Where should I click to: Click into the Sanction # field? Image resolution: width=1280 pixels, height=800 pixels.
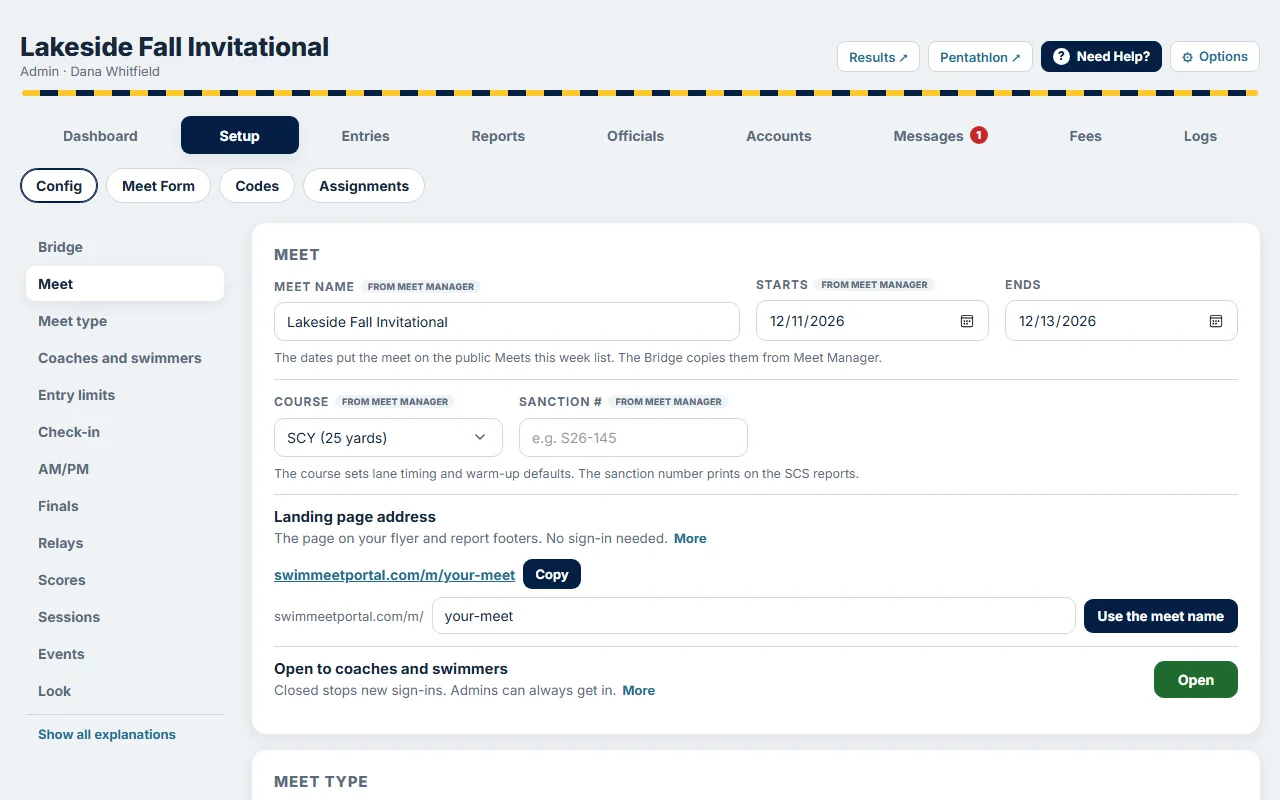point(633,438)
